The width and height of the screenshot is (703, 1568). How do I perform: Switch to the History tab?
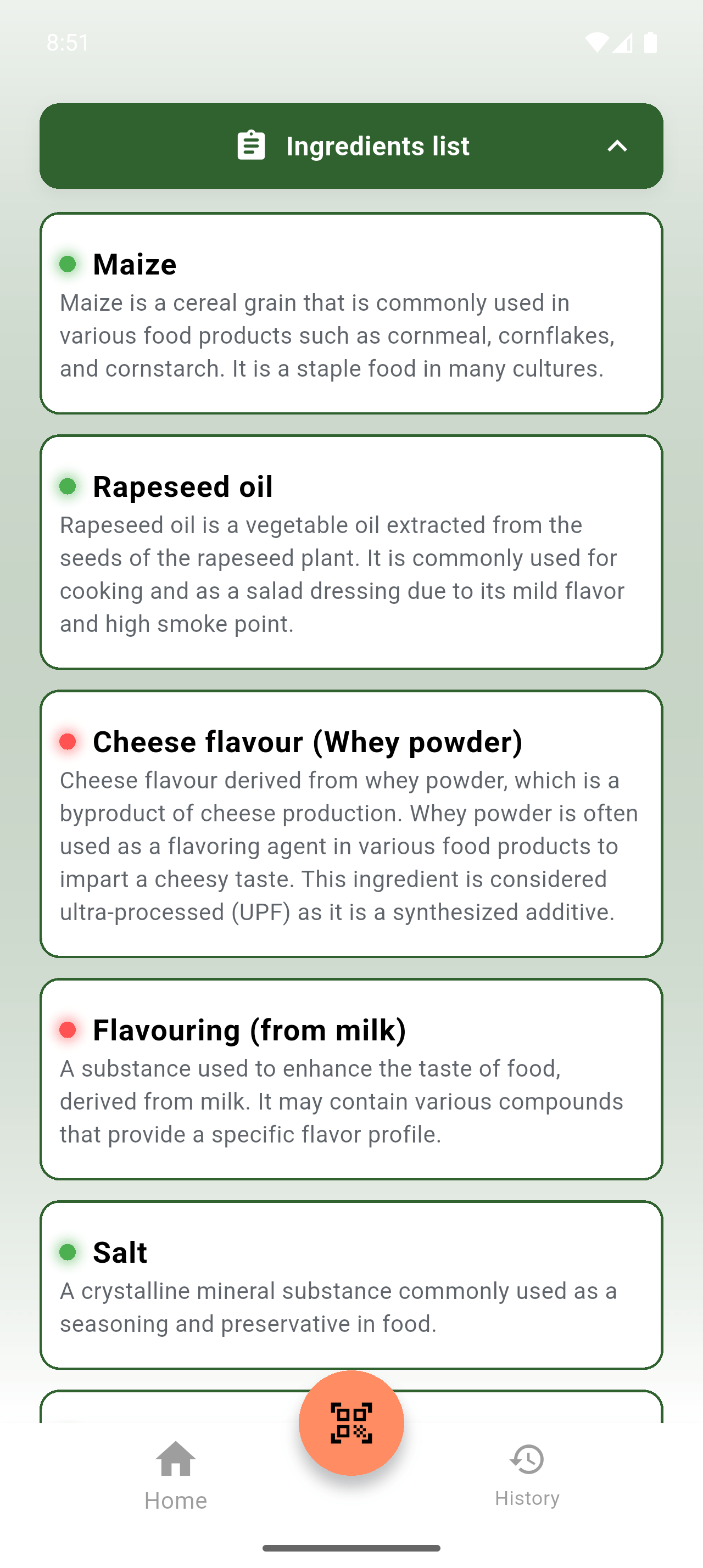(527, 1479)
